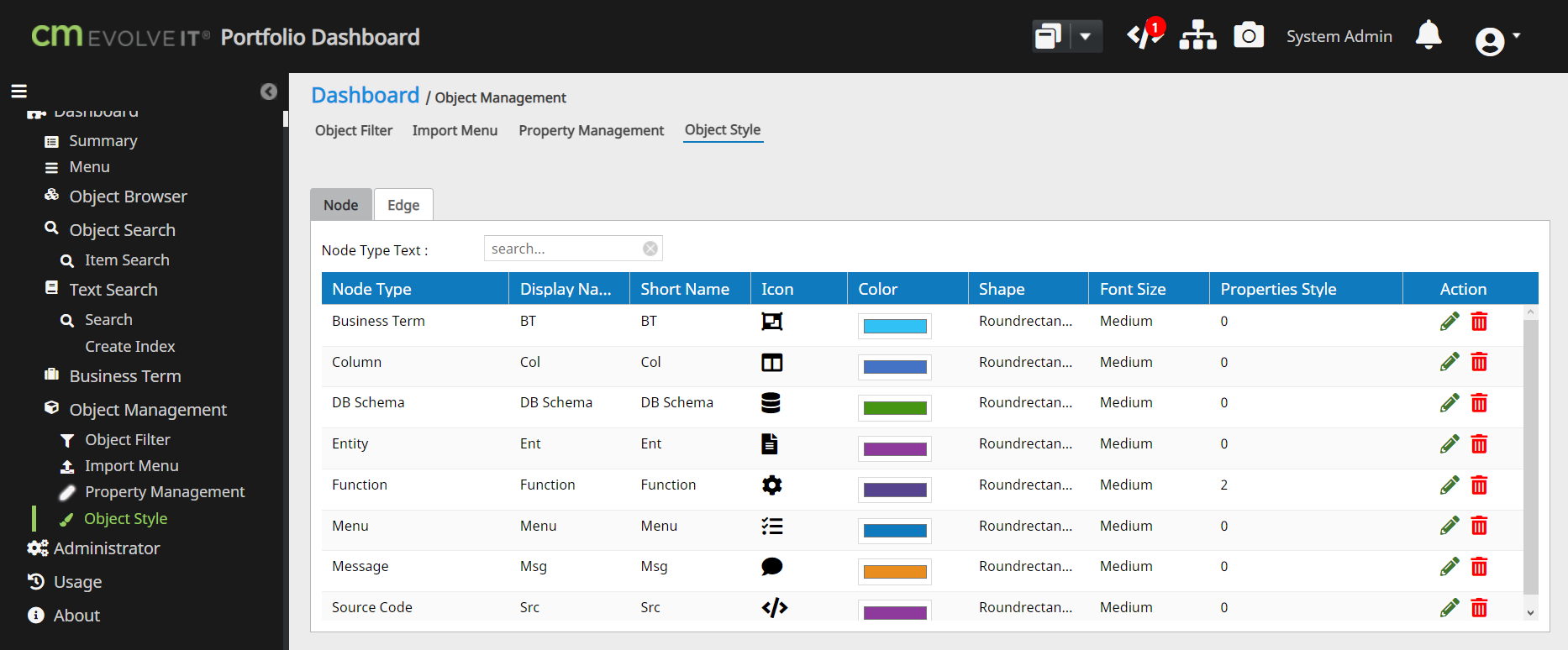1568x650 pixels.
Task: Click the Message orange color swatch
Action: pos(895,572)
